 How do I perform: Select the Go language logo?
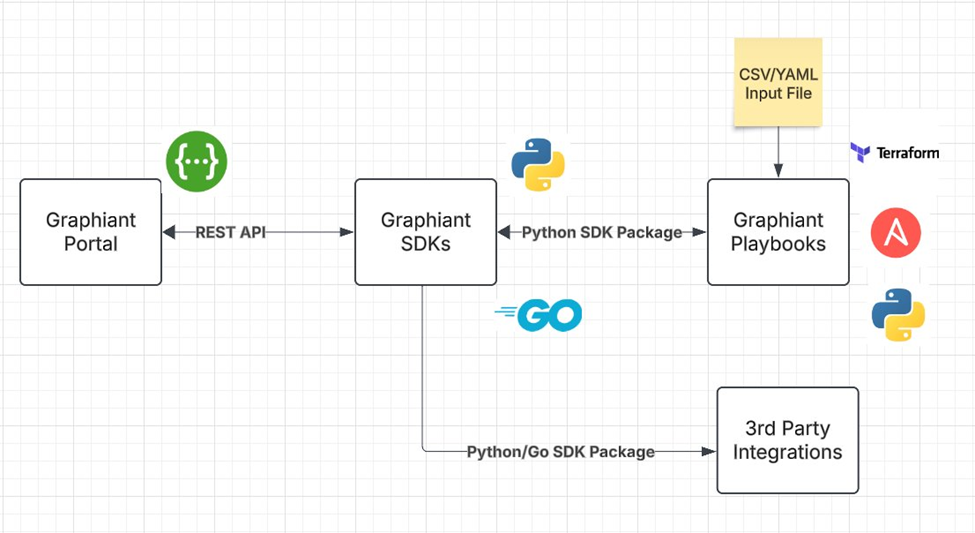(x=538, y=315)
